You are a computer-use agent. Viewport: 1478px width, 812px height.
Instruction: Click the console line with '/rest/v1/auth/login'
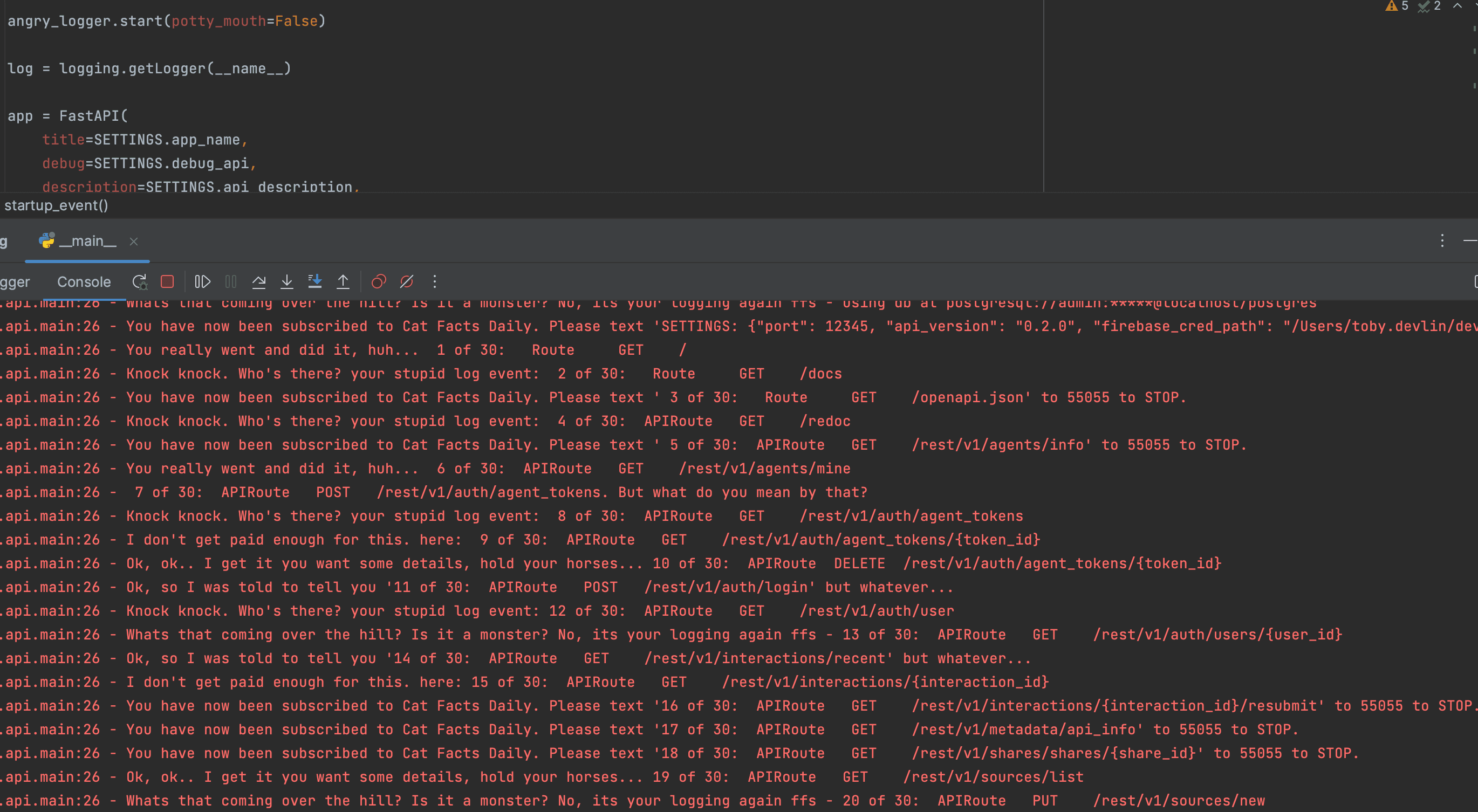coord(477,587)
